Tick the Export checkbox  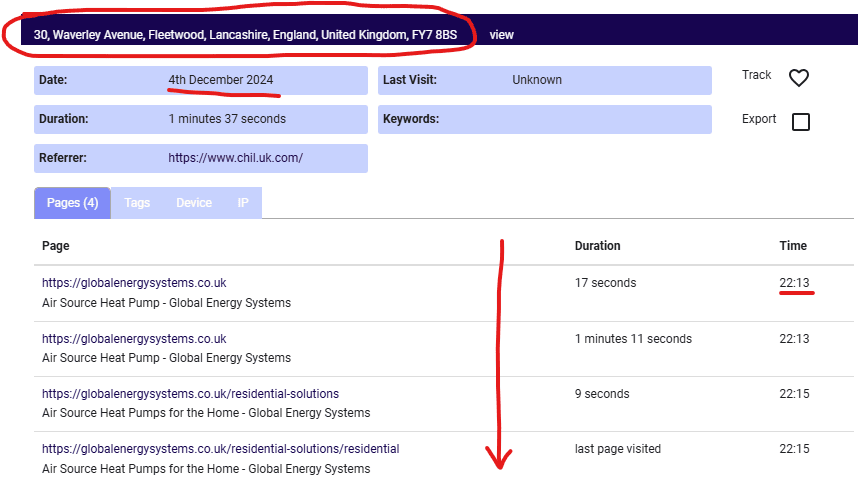[x=801, y=122]
